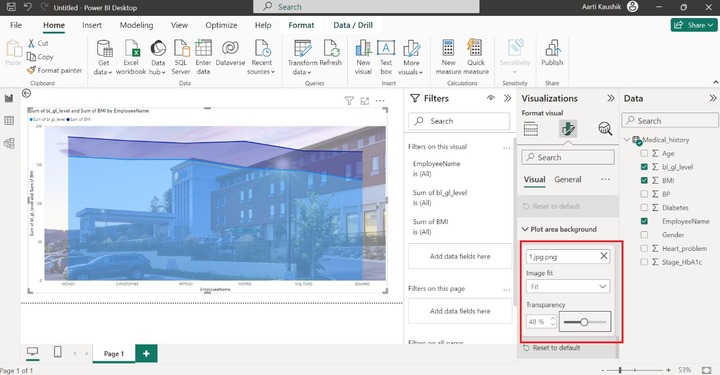Open Recent sources list
The width and height of the screenshot is (720, 375).
tap(261, 57)
